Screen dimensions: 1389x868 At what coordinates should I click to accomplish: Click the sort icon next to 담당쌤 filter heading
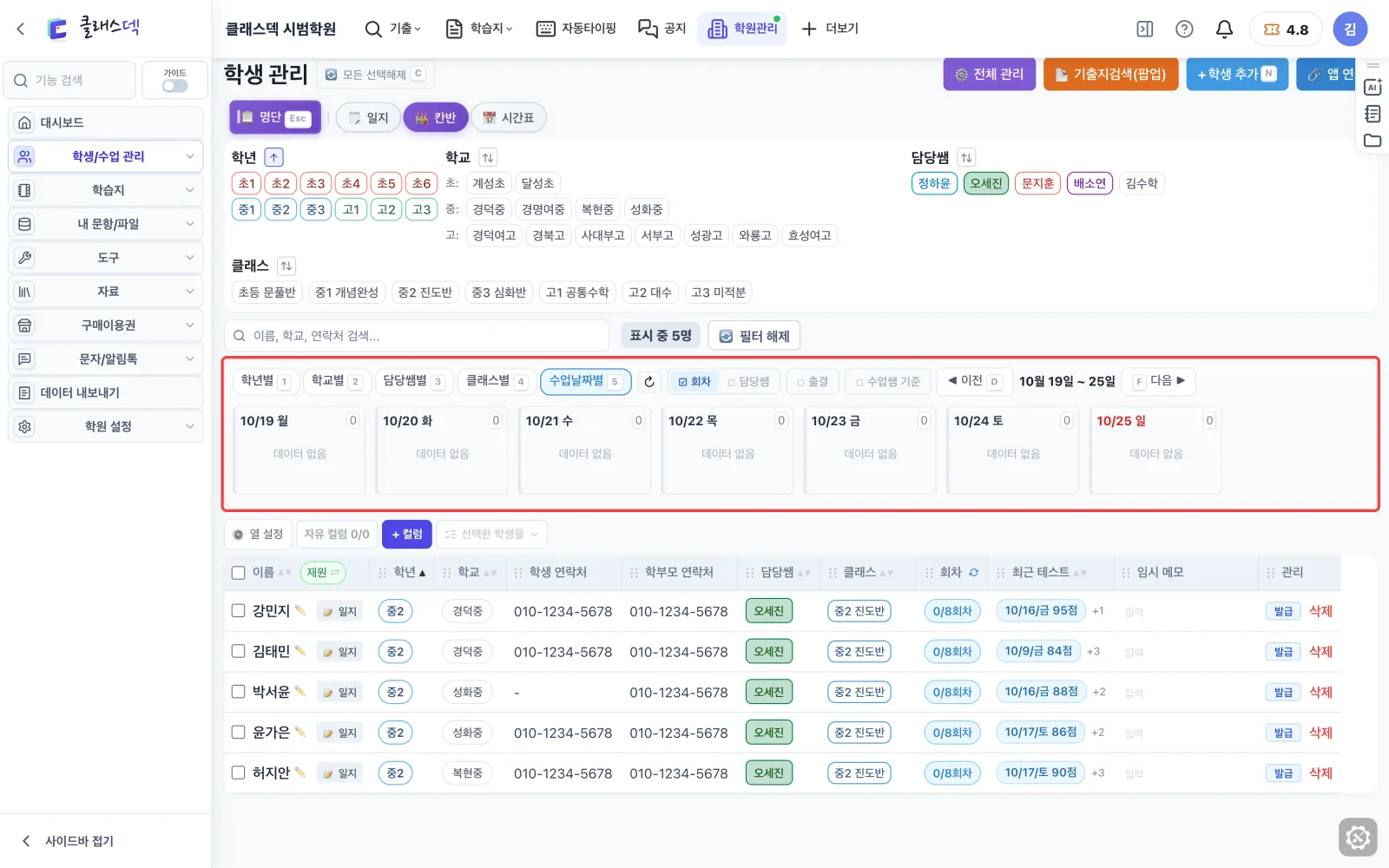[x=966, y=157]
